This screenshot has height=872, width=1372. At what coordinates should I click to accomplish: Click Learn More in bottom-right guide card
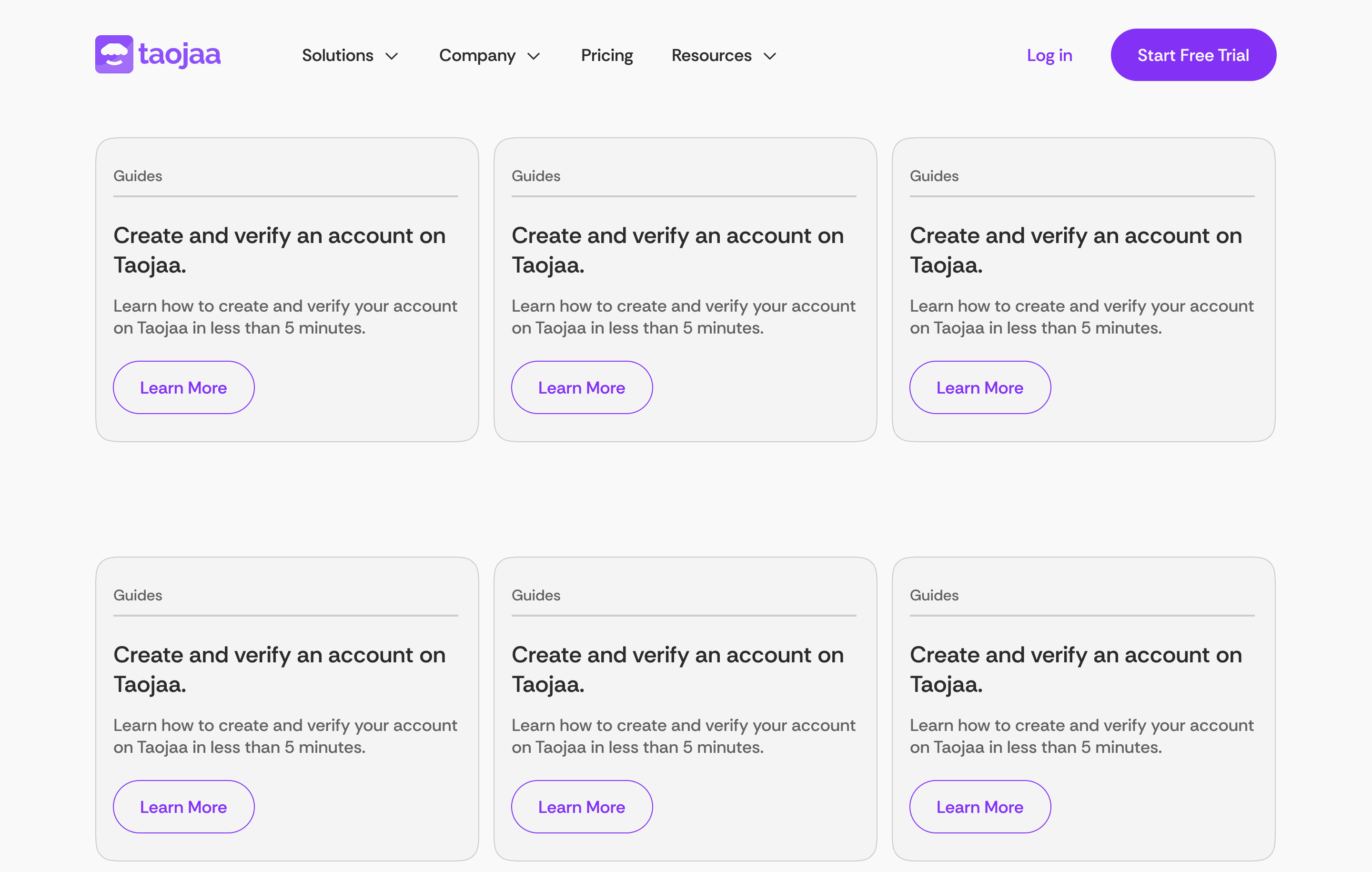coord(979,806)
